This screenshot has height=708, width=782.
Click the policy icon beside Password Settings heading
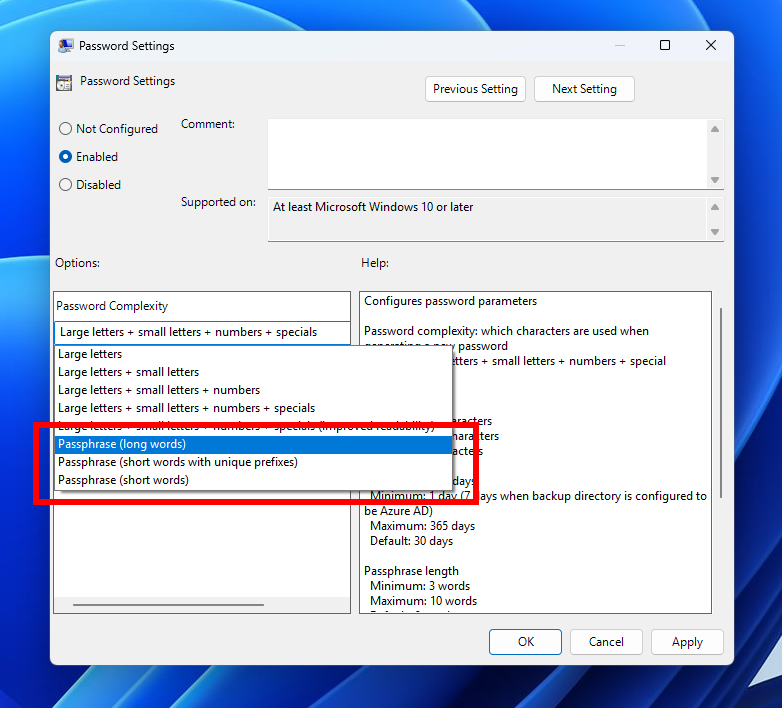coord(64,83)
